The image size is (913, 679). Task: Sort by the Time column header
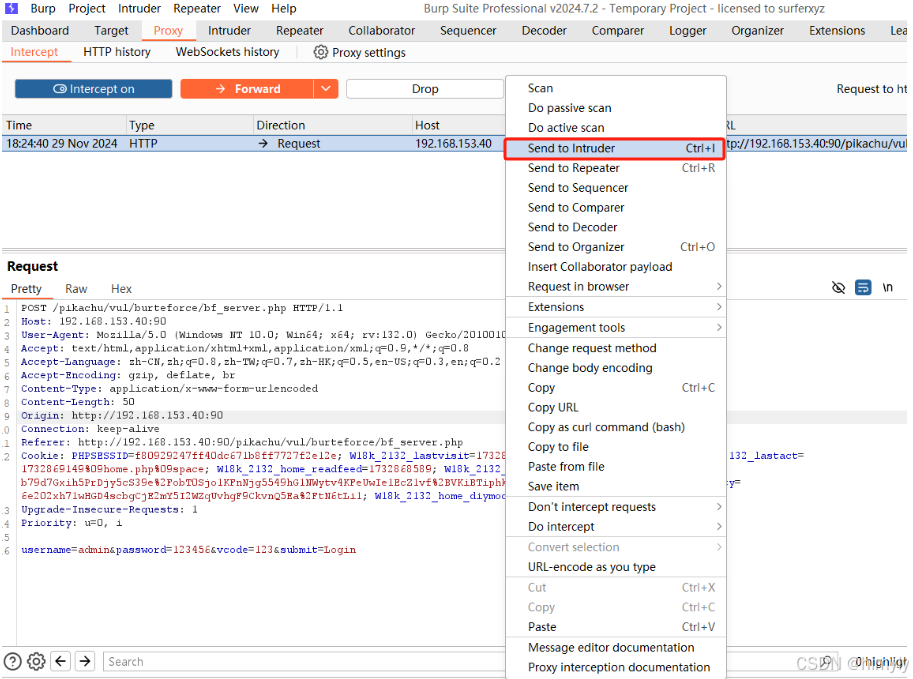(63, 125)
